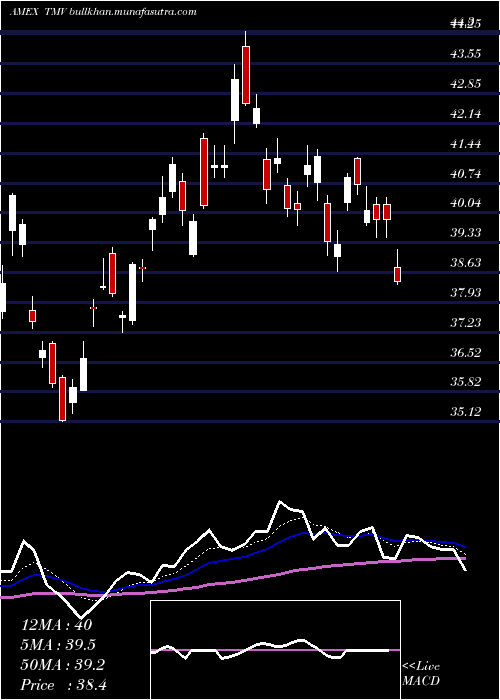The image size is (500, 700).
Task: Click the 39.33 price axis label
Action: coord(466,233)
